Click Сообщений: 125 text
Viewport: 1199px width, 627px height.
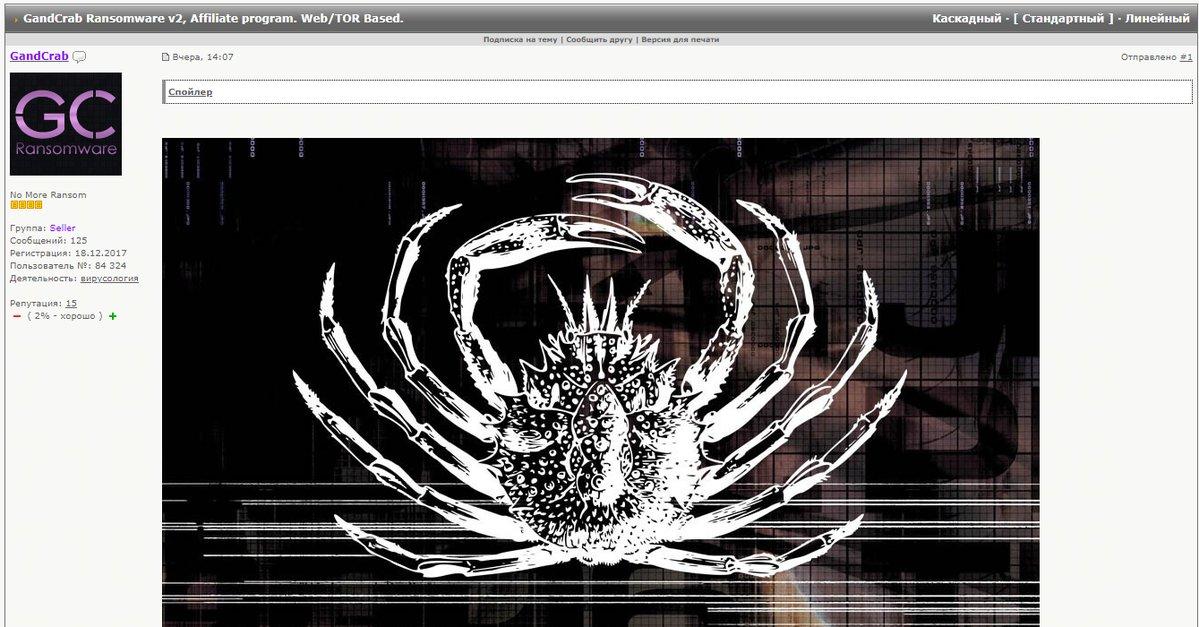point(48,241)
